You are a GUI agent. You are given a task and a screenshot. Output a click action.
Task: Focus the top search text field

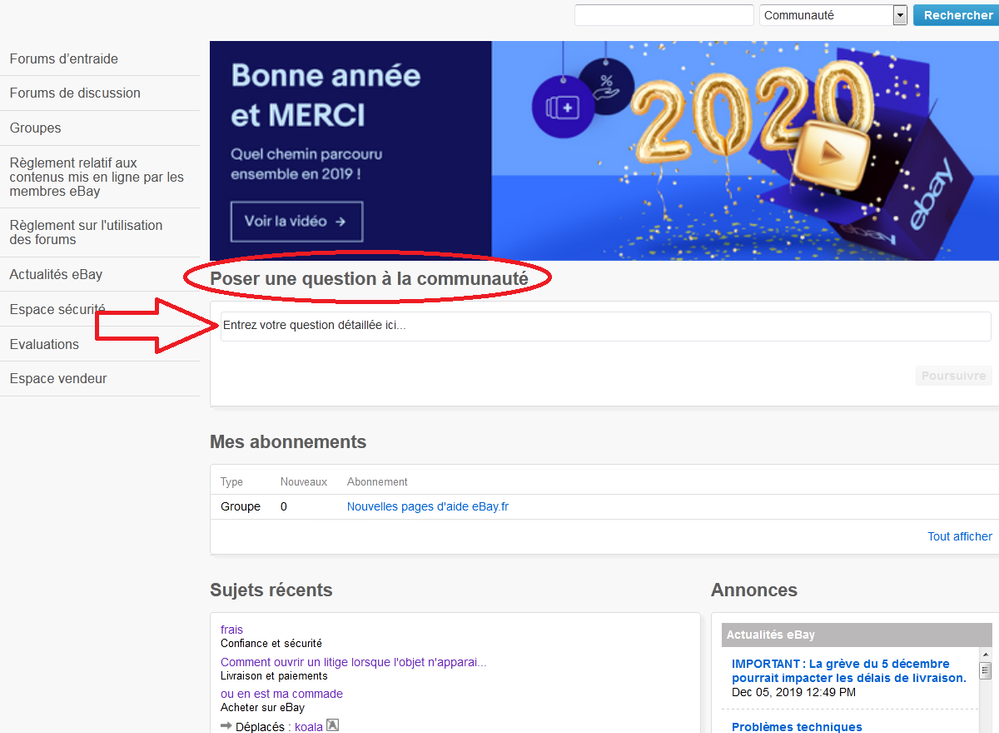pos(664,15)
